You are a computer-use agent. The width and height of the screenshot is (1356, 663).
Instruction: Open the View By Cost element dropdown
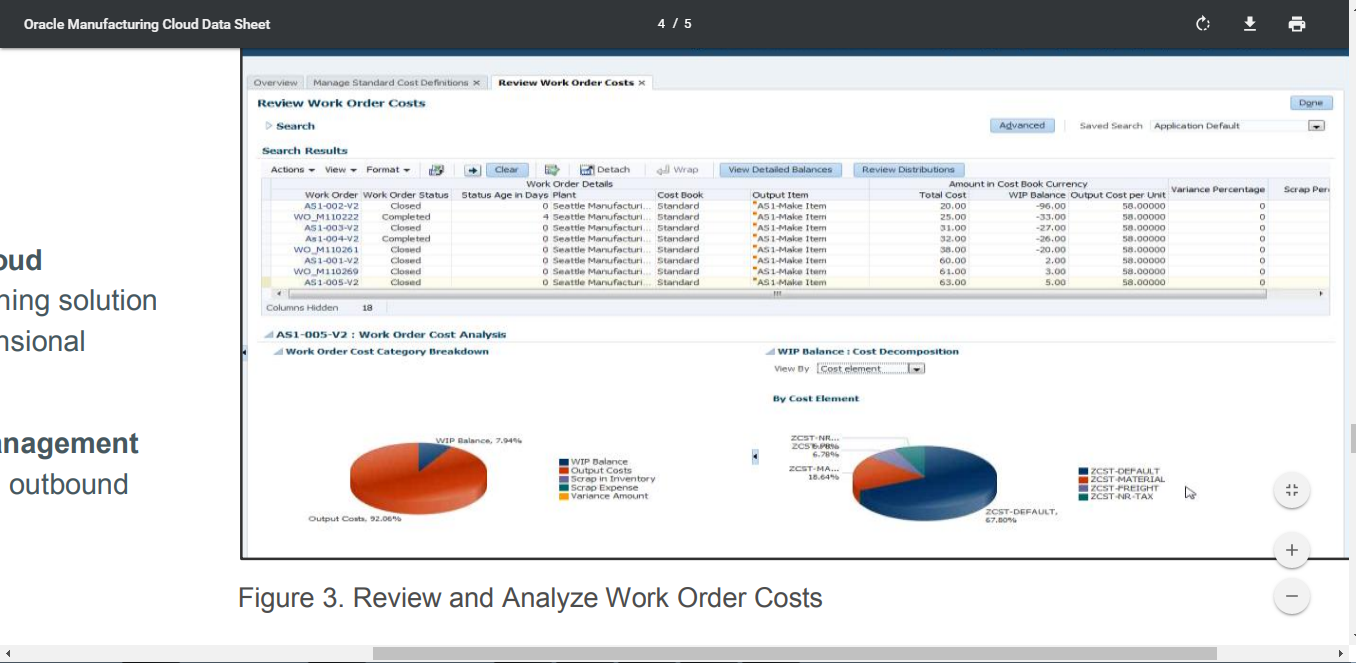coord(916,369)
